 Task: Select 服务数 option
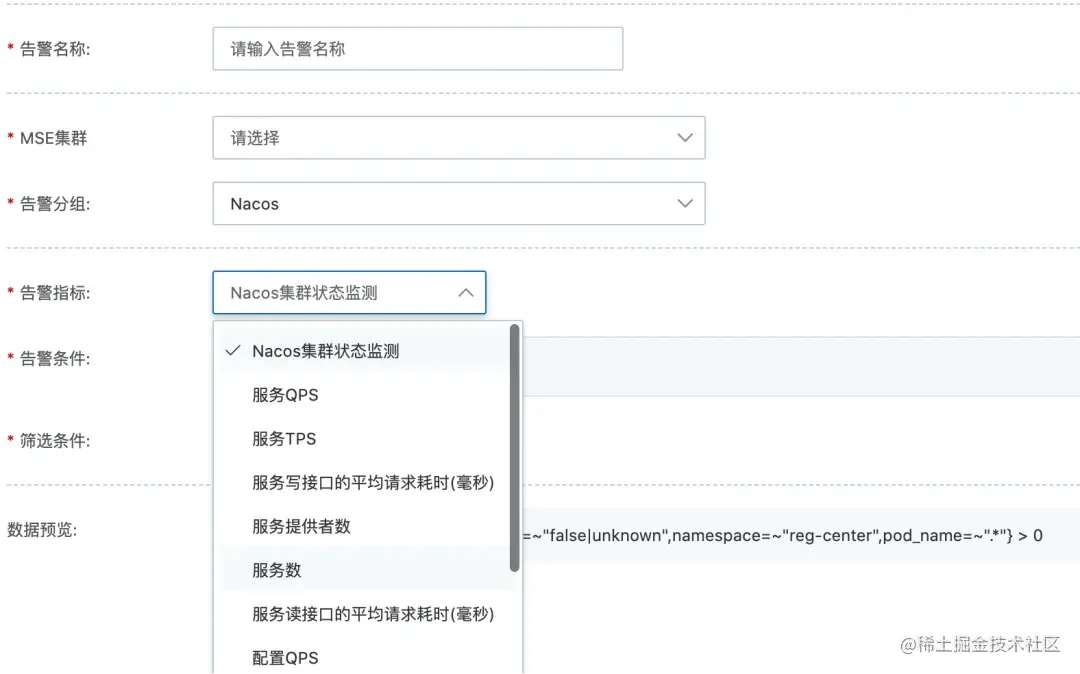[x=365, y=571]
